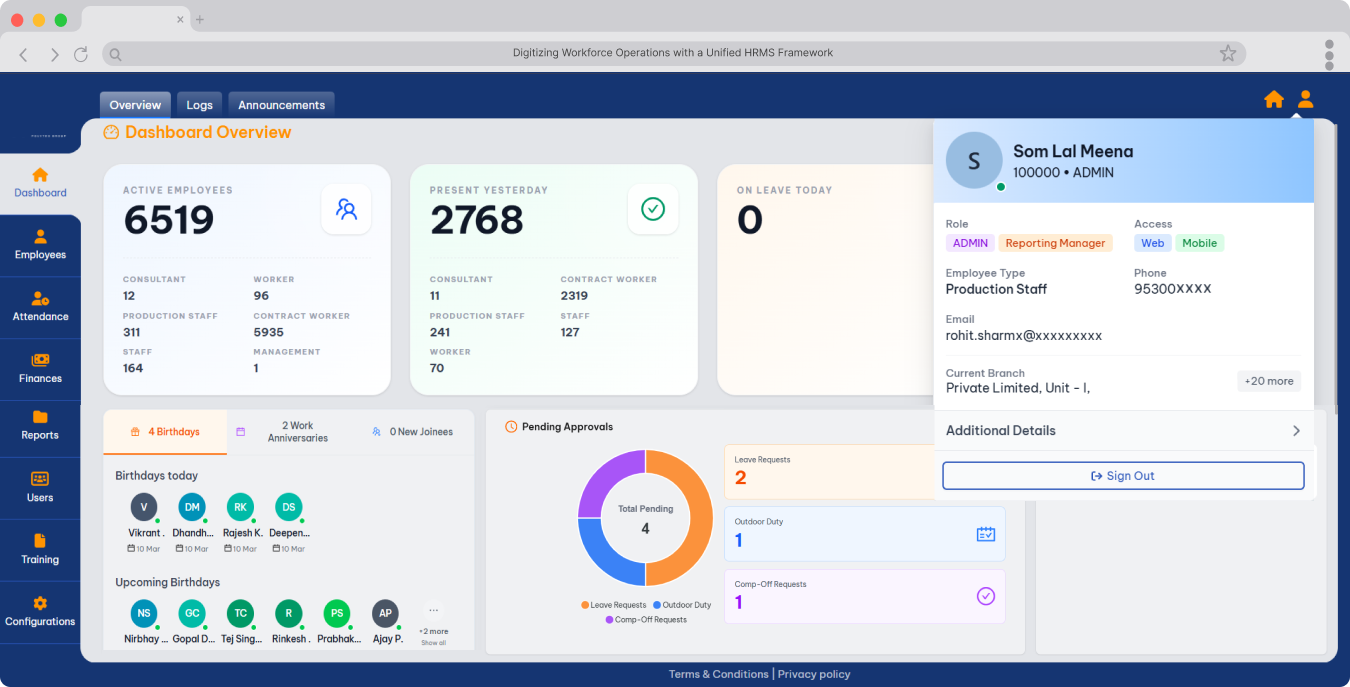This screenshot has height=687, width=1350.
Task: Expand the Additional Details section
Action: pos(1123,431)
